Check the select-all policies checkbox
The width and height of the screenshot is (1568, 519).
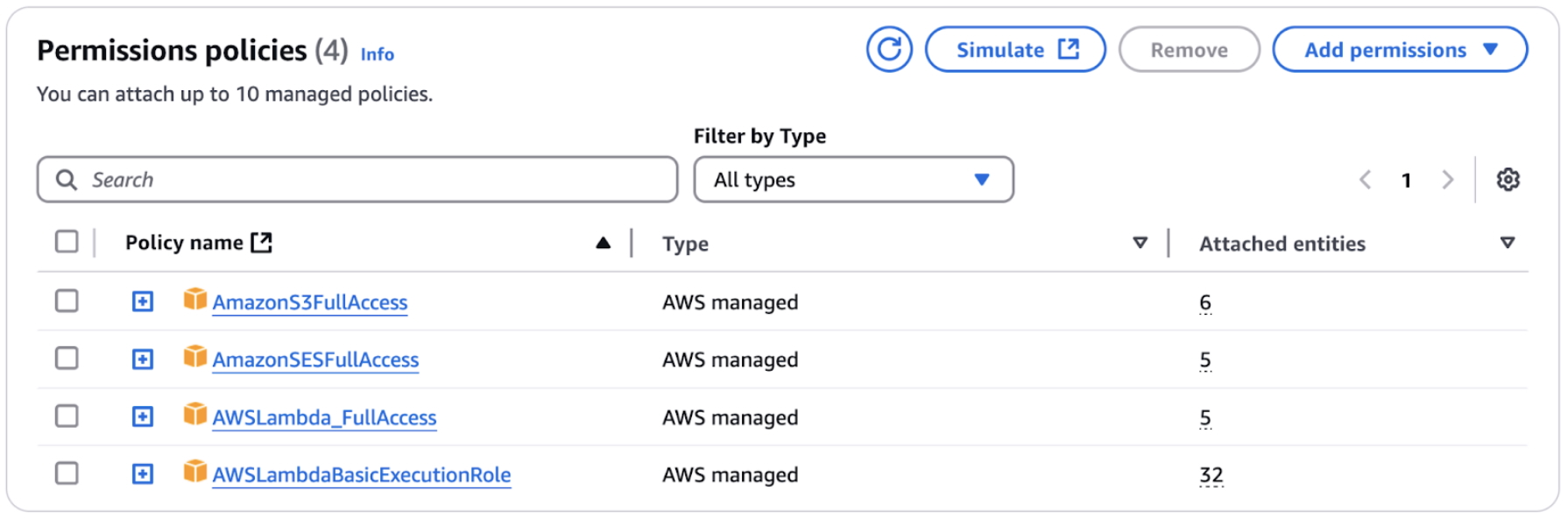pyautogui.click(x=67, y=241)
